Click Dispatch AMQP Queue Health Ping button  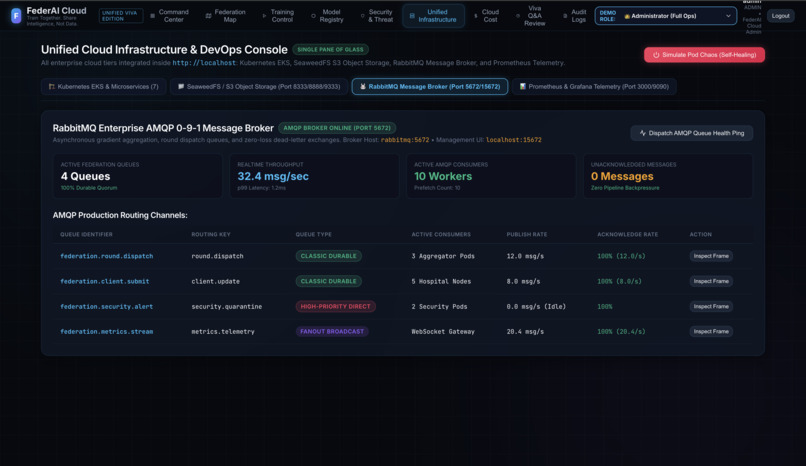coord(691,133)
